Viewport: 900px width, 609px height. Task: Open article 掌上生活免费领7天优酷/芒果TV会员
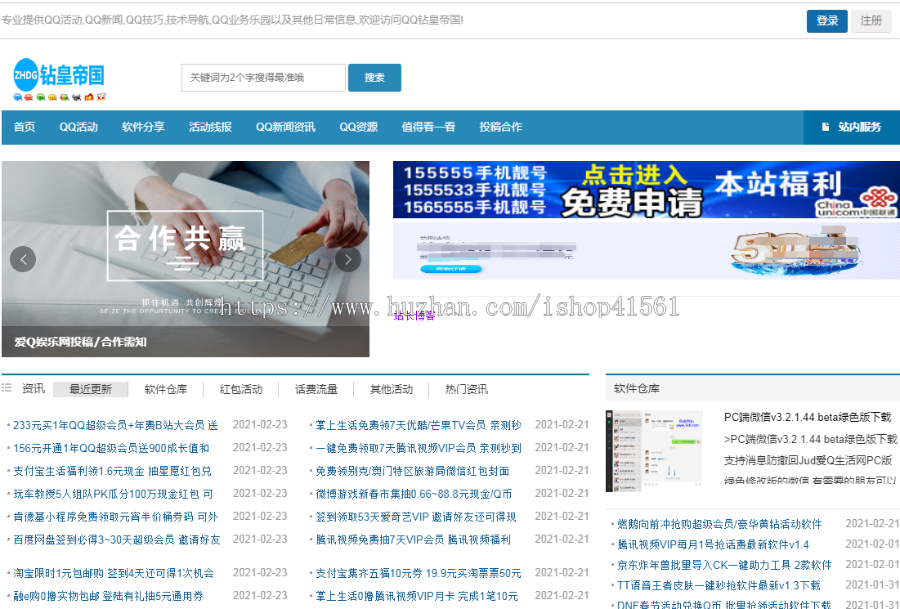(x=418, y=425)
